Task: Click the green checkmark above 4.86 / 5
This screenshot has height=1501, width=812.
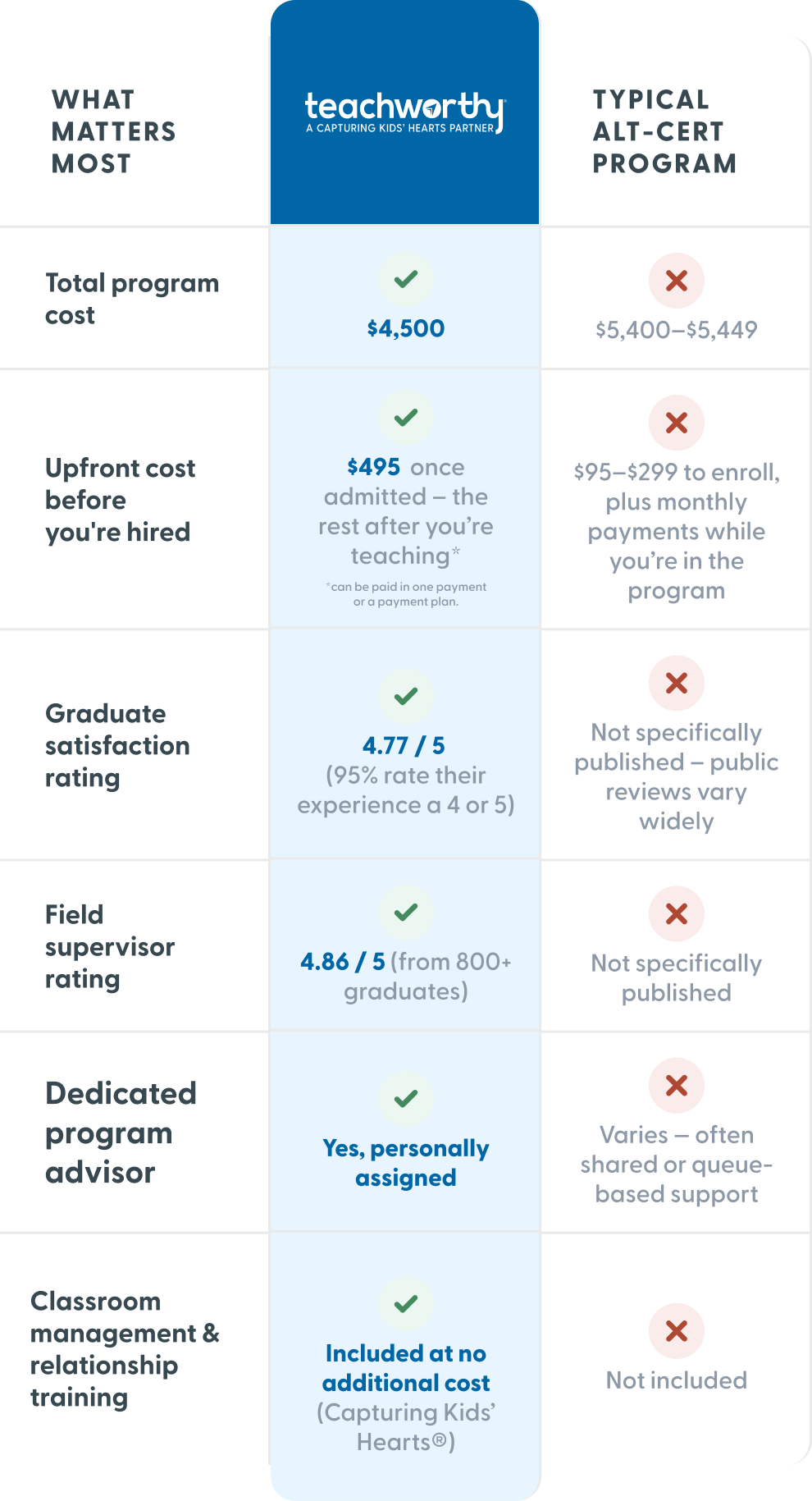Action: point(406,913)
